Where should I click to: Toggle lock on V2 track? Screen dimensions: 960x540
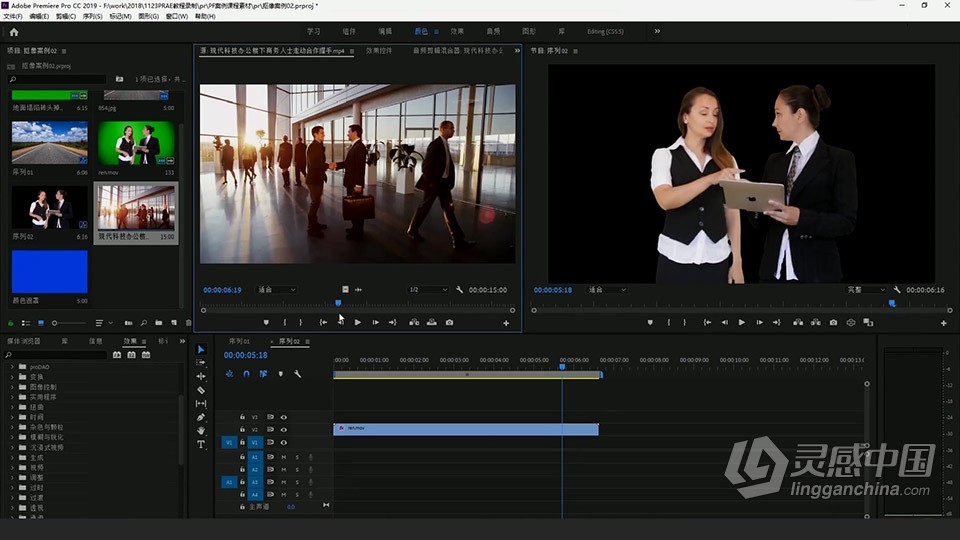242,430
